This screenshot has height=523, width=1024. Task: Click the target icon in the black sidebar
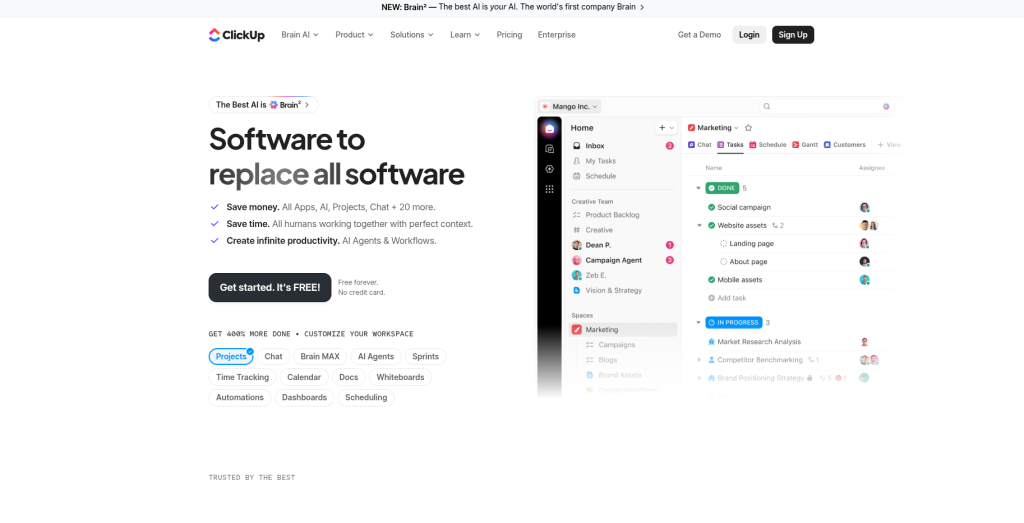[x=549, y=168]
